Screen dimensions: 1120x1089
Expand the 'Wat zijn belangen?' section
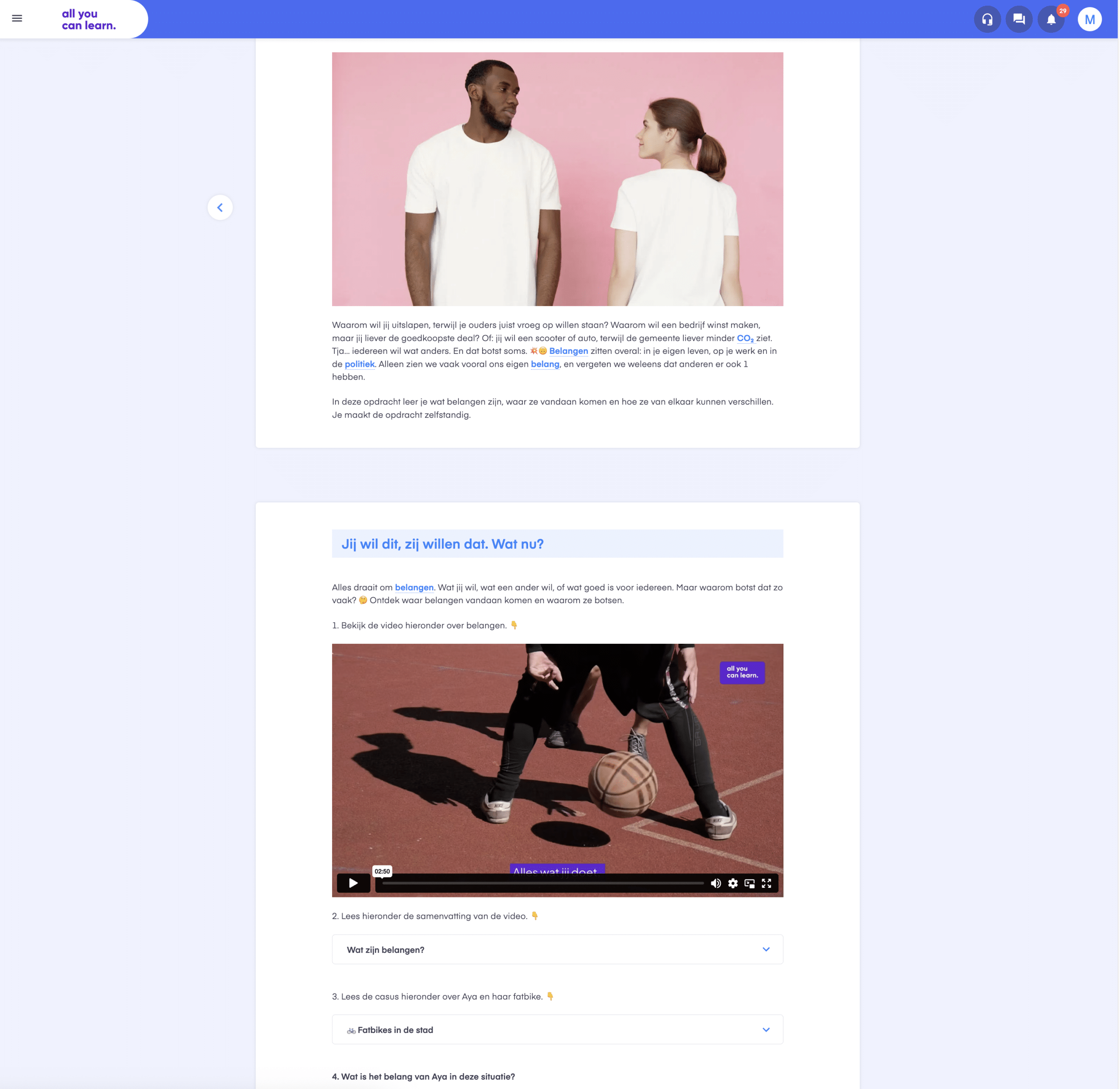click(x=385, y=949)
